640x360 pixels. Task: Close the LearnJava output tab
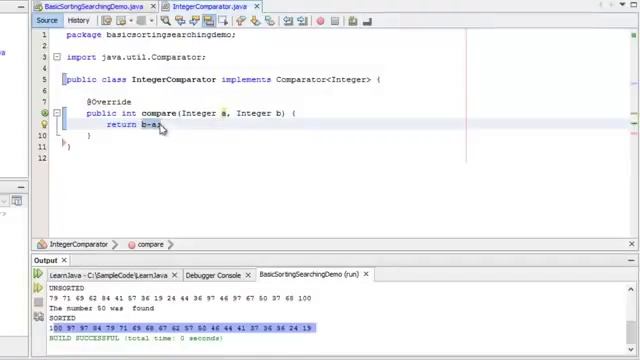point(175,276)
